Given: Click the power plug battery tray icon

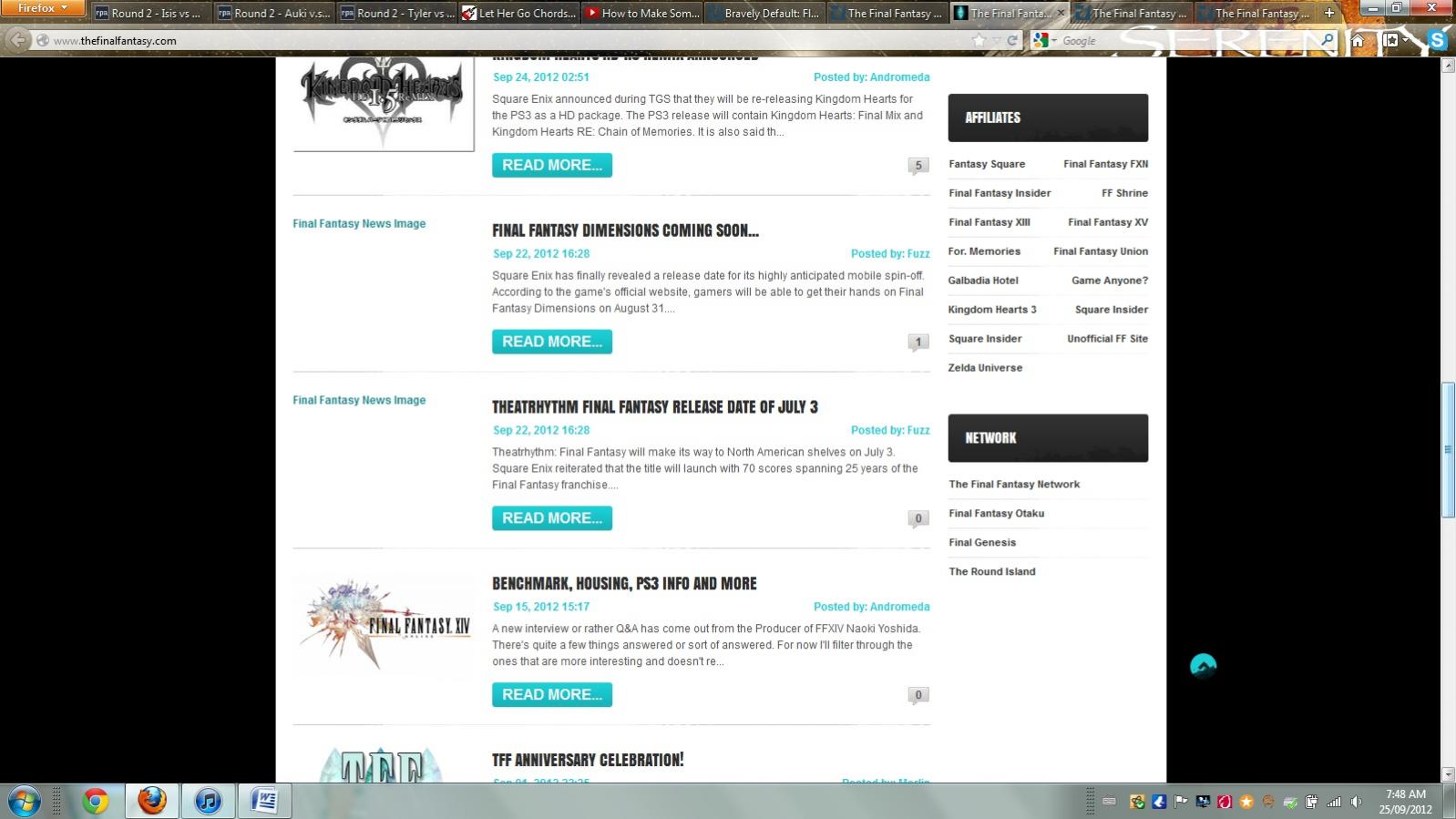Looking at the screenshot, I should point(1311,802).
